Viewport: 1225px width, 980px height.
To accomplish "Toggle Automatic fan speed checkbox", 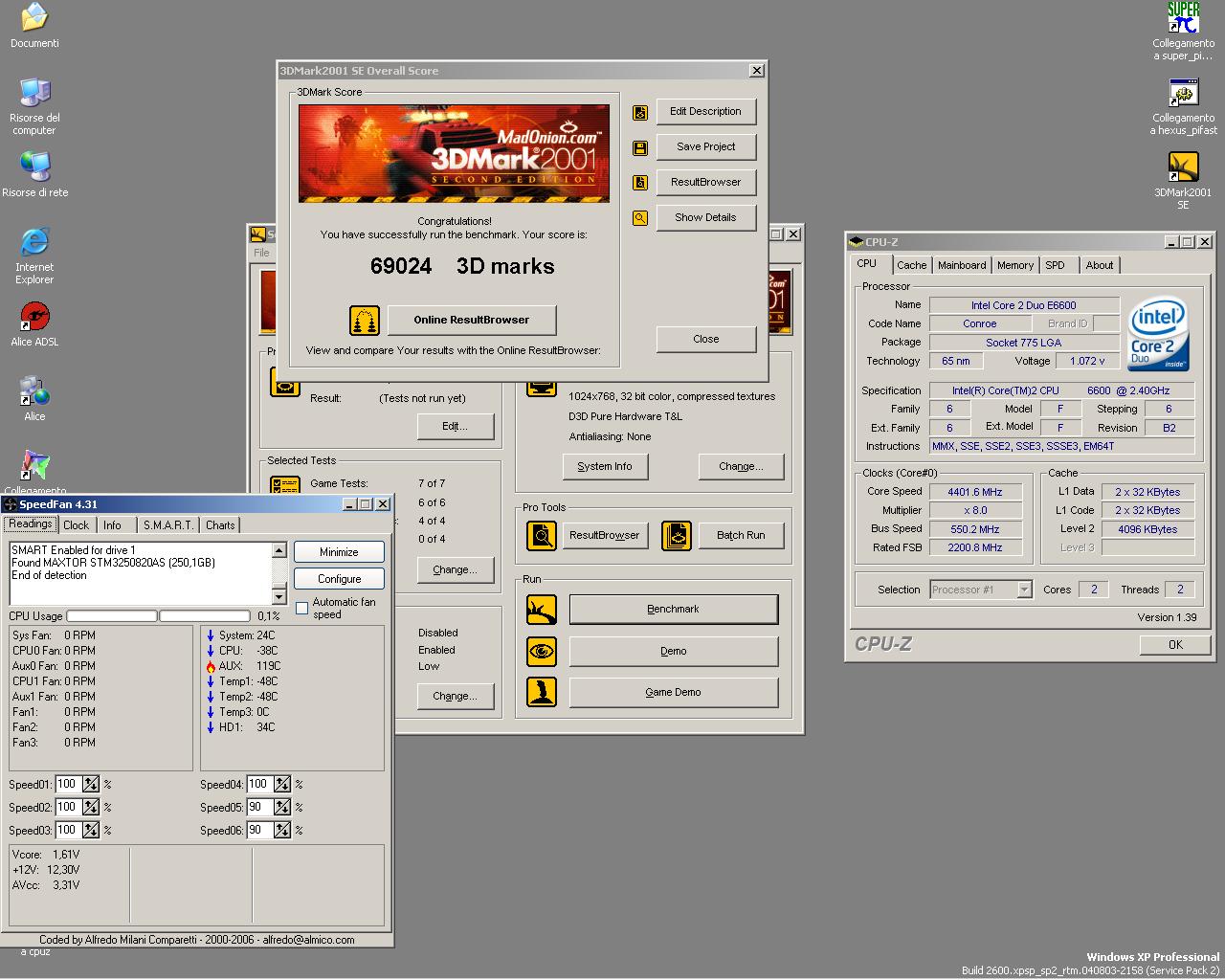I will click(x=302, y=608).
